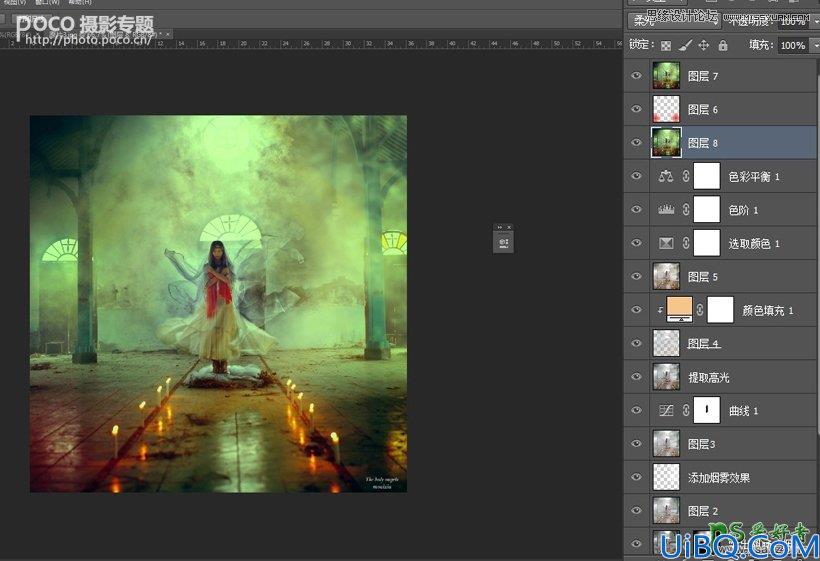Hide the 色阶 1 adjustment layer
The height and width of the screenshot is (561, 820).
point(636,210)
